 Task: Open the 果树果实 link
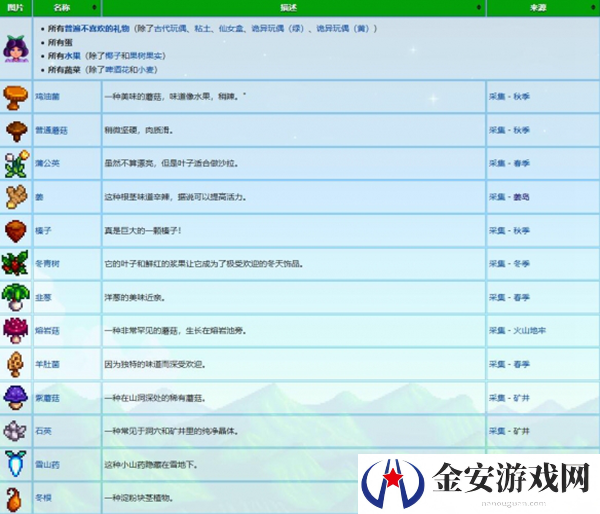[x=146, y=56]
